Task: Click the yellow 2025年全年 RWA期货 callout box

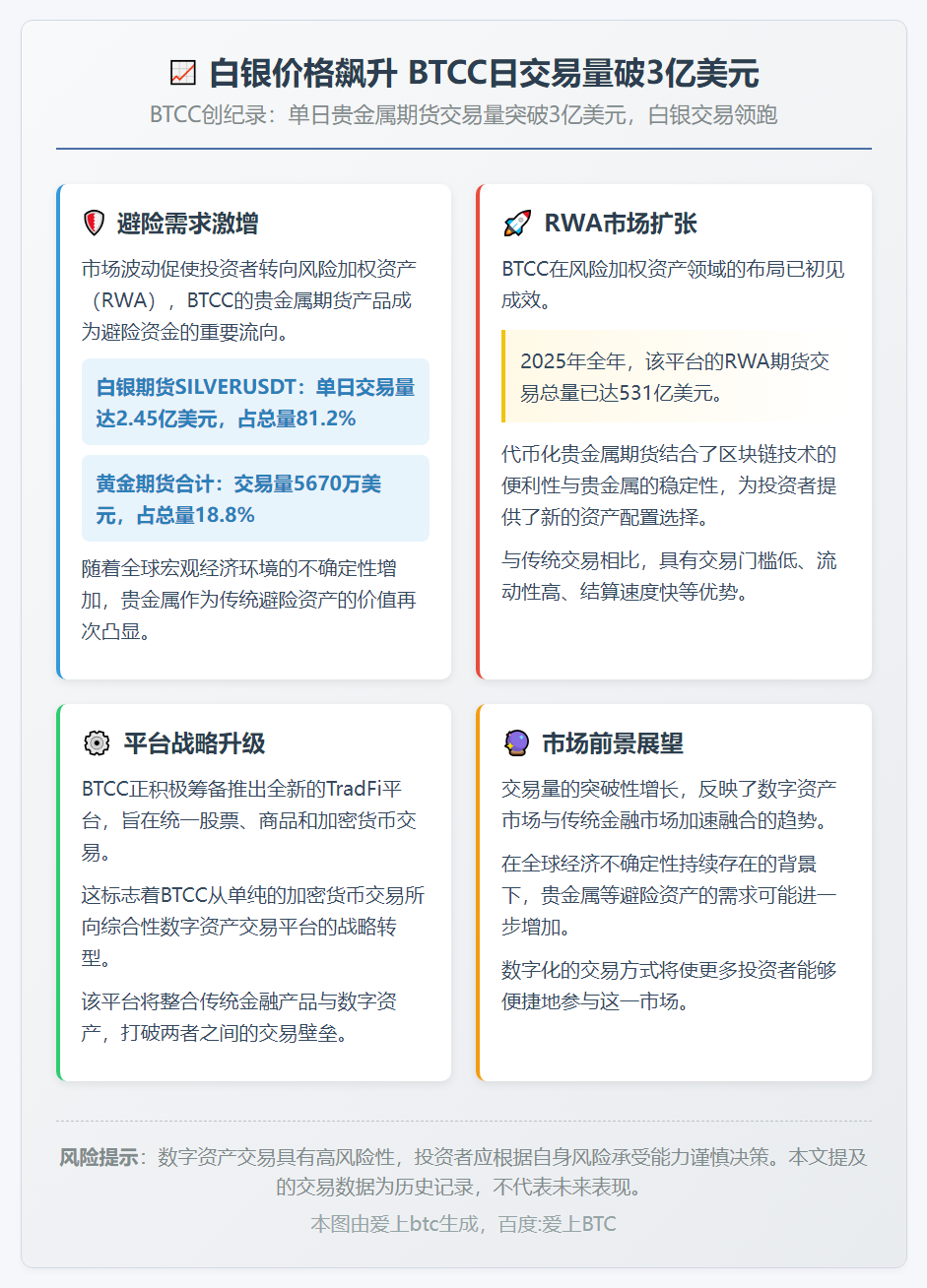Action: [x=675, y=376]
